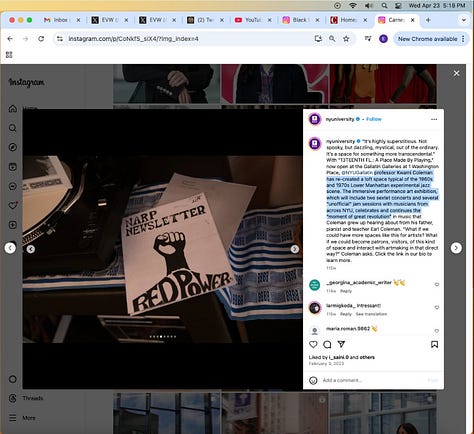Show the next carousel image

(294, 249)
